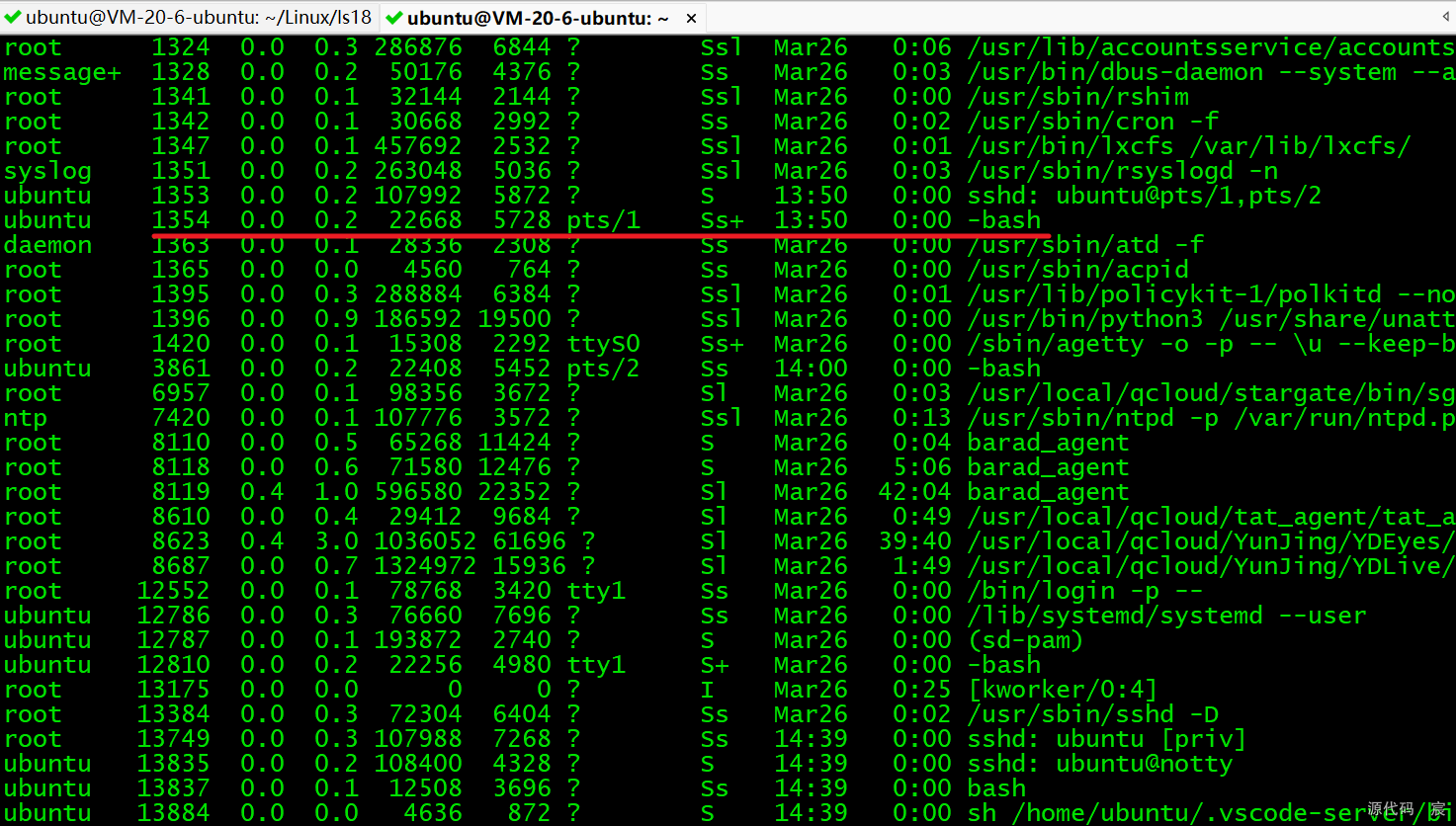Select the /usr/sbin/atd -f command
Image resolution: width=1456 pixels, height=826 pixels.
coord(1085,245)
